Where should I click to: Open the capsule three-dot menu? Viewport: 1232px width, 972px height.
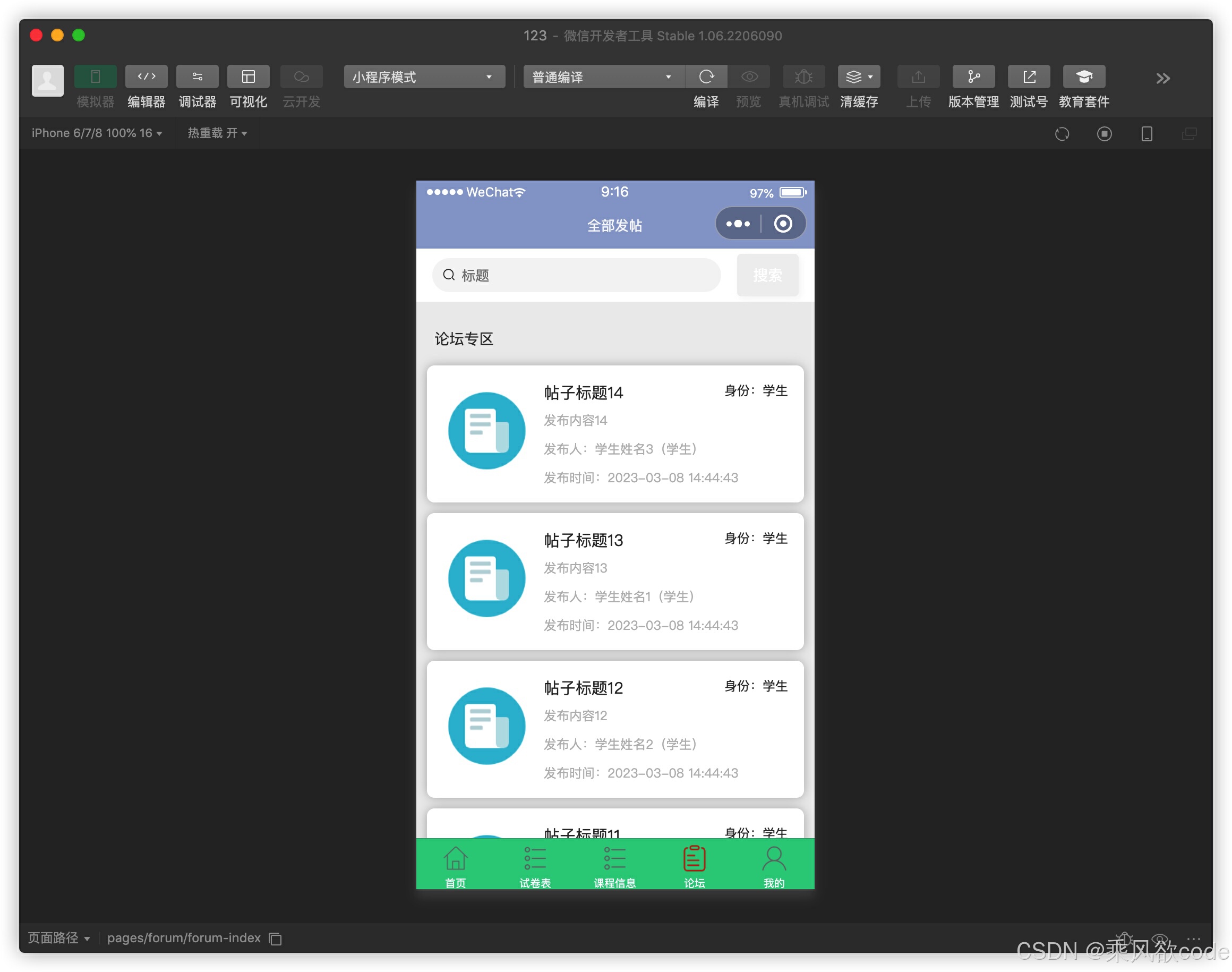pos(738,224)
